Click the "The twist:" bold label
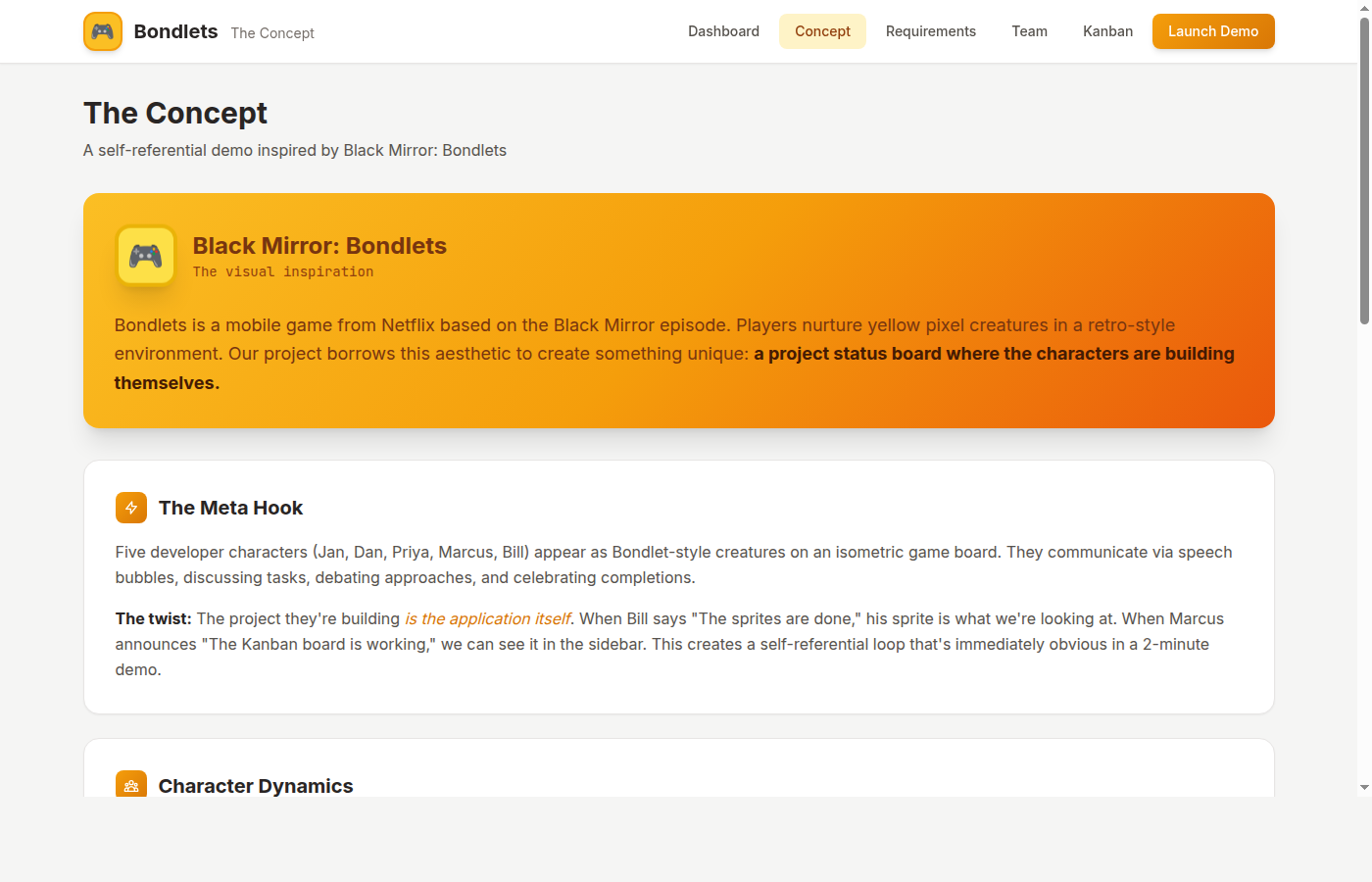This screenshot has width=1372, height=882. pyautogui.click(x=153, y=618)
